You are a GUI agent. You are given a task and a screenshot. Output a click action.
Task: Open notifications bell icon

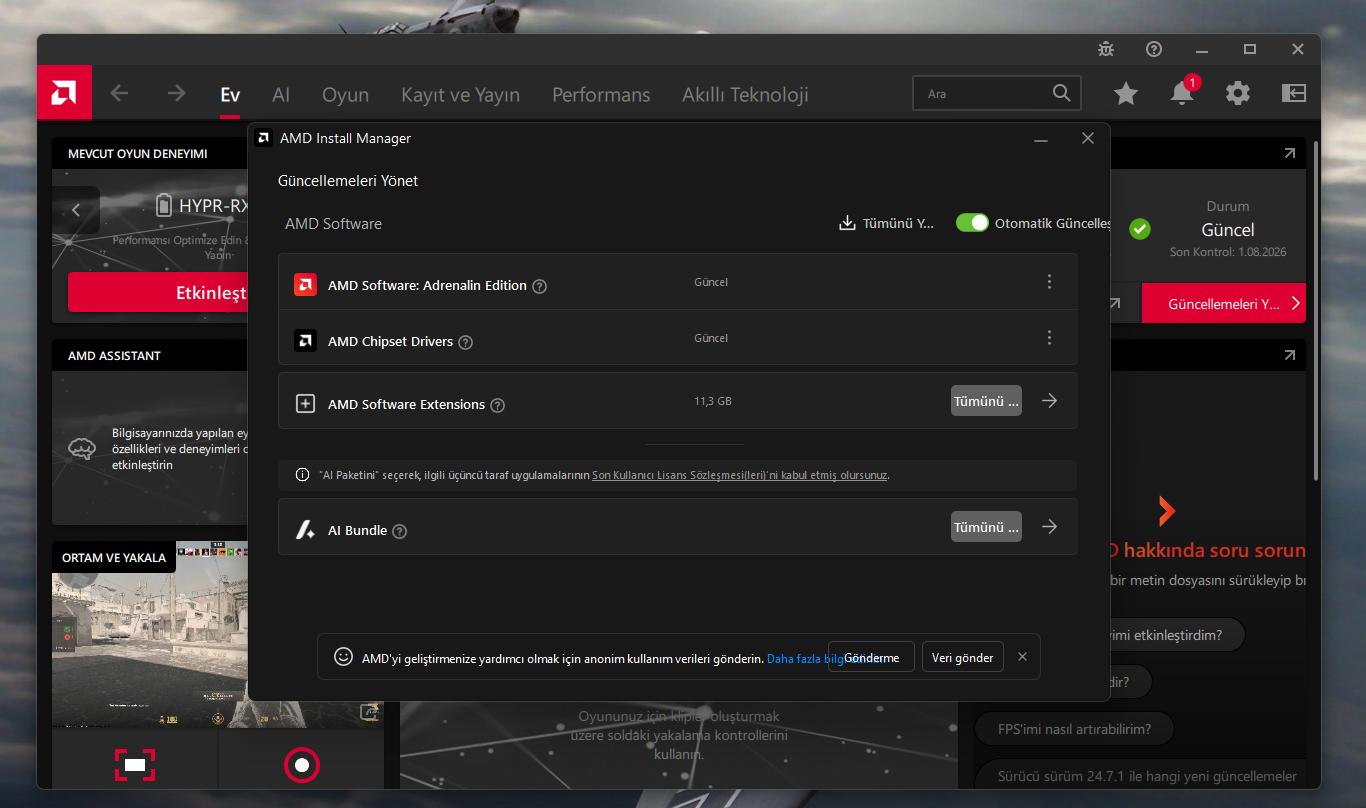(x=1182, y=93)
